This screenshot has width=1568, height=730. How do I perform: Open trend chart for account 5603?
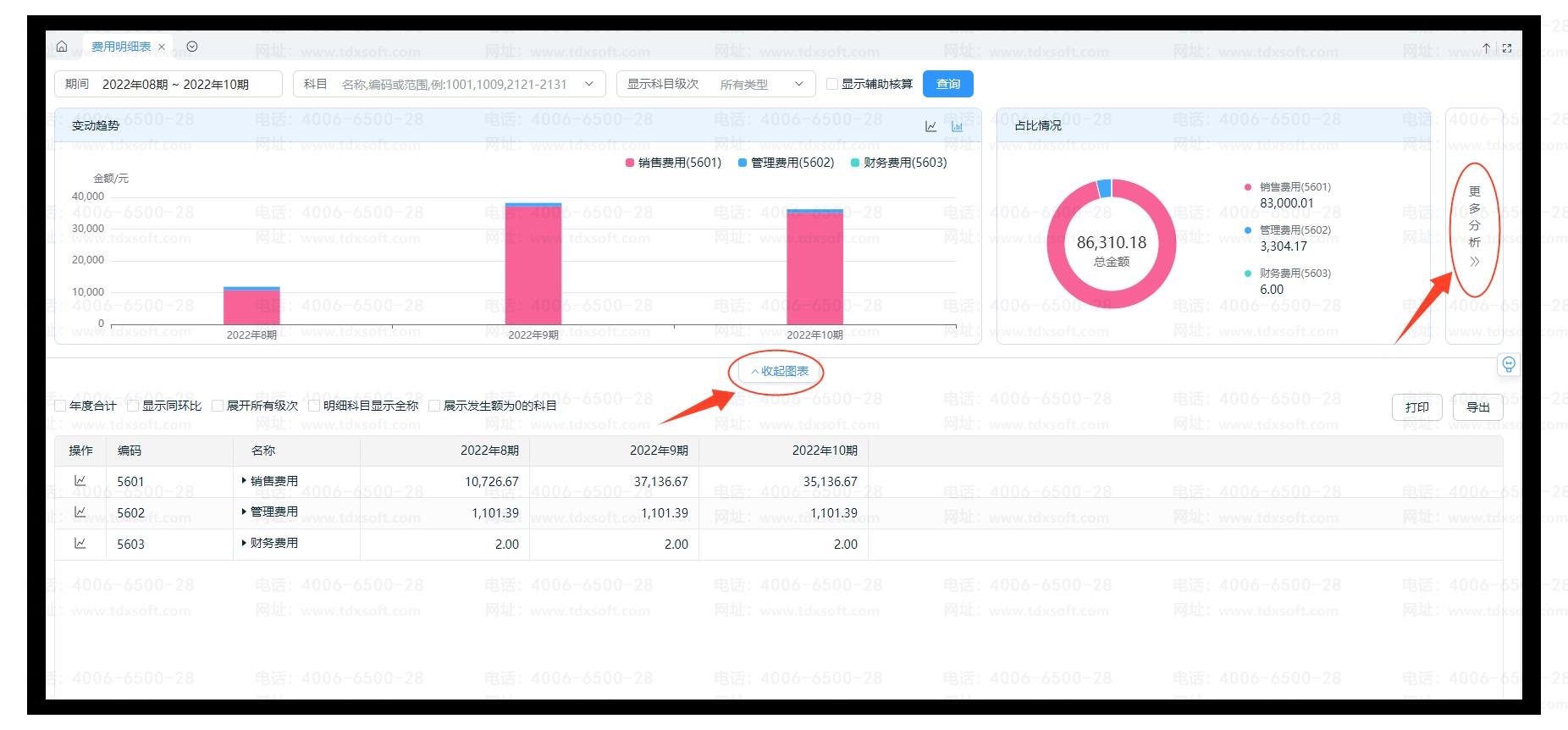[x=80, y=544]
